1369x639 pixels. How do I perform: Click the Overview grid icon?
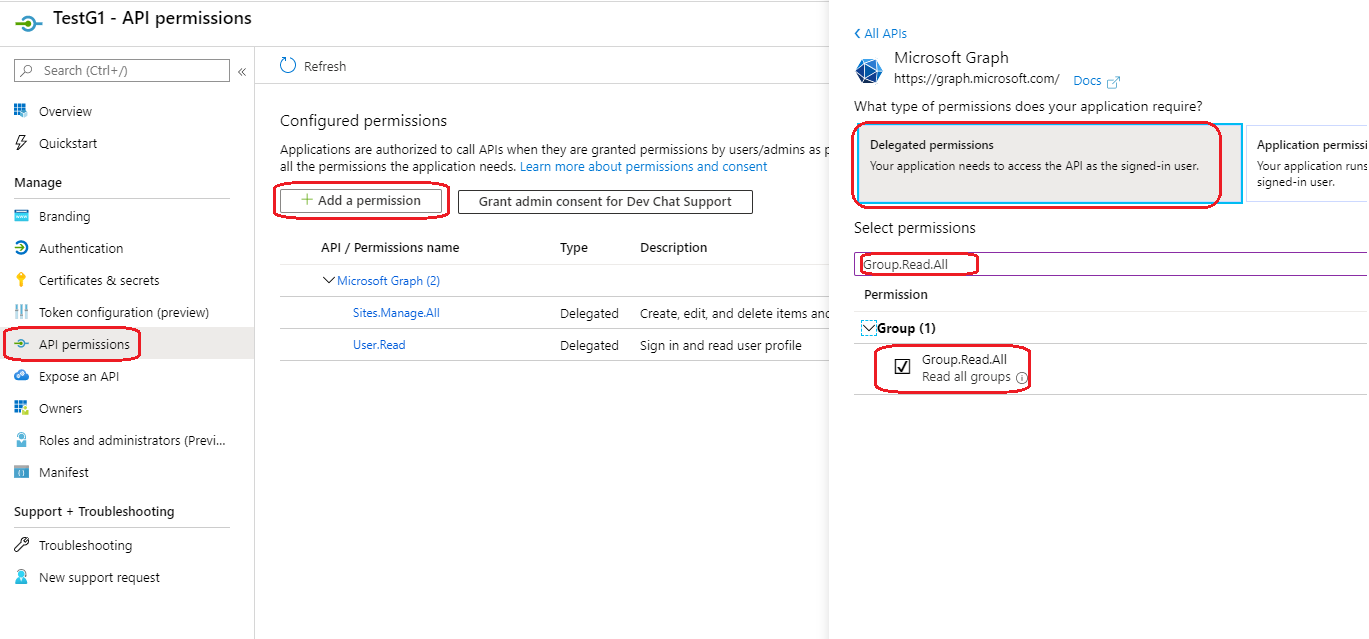pyautogui.click(x=21, y=111)
